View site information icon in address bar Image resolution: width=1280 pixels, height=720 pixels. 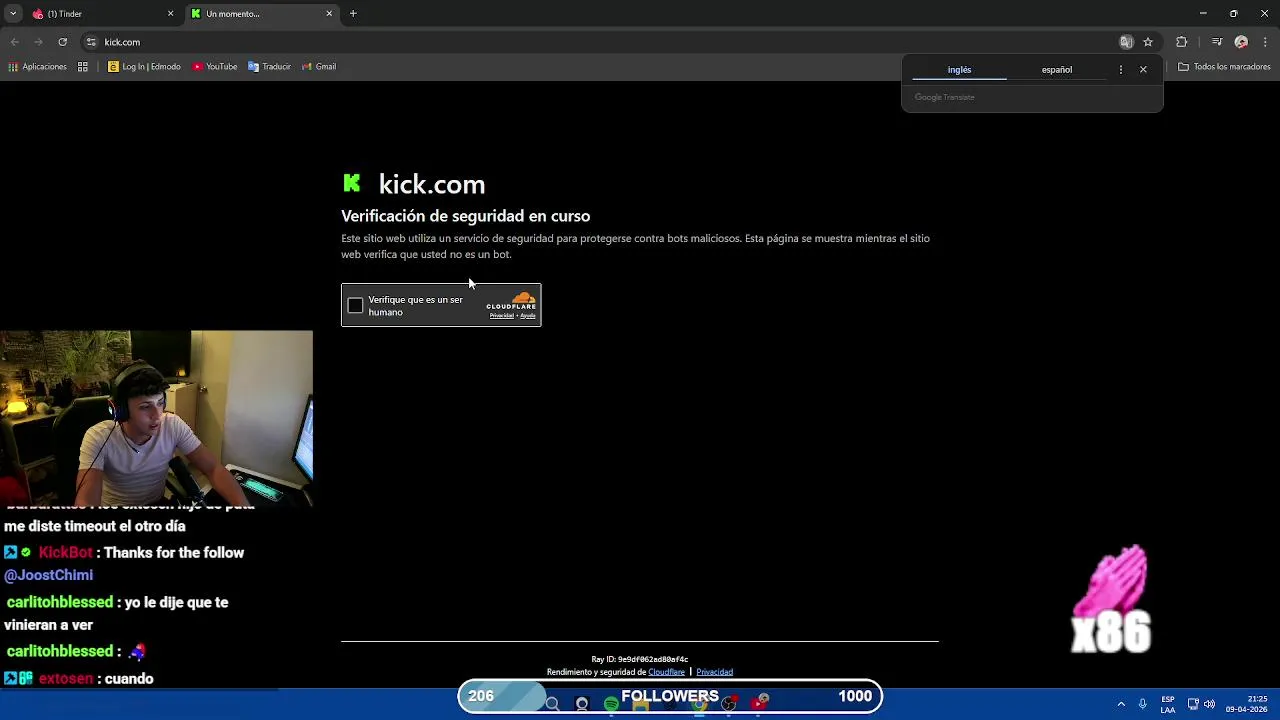tap(91, 42)
